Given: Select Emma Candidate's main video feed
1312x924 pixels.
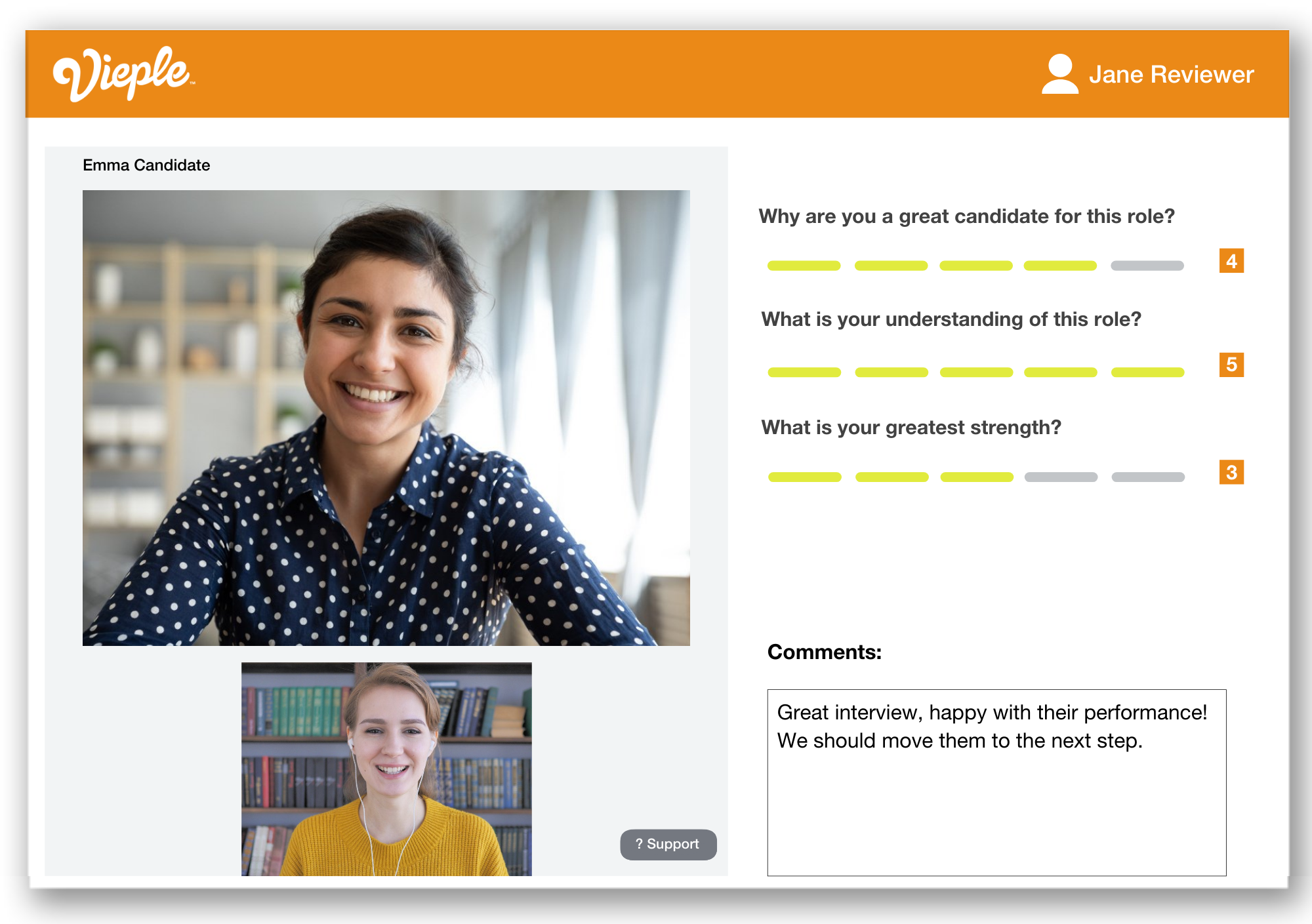Looking at the screenshot, I should (386, 416).
